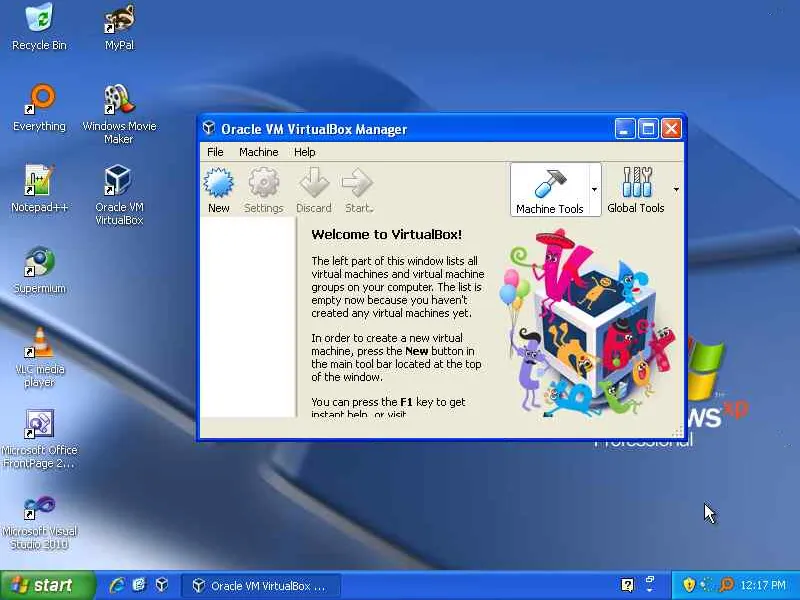This screenshot has width=800, height=600.
Task: Select the Microsoft Office FrontPage shortcut
Action: tap(39, 439)
